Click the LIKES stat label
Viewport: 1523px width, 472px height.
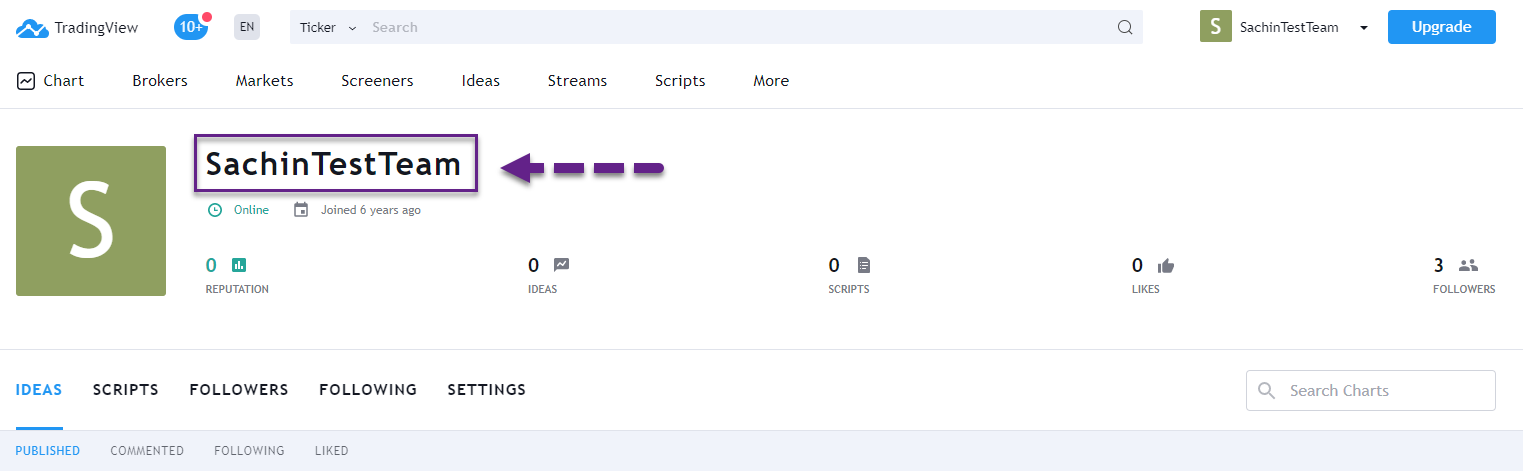tap(1146, 289)
